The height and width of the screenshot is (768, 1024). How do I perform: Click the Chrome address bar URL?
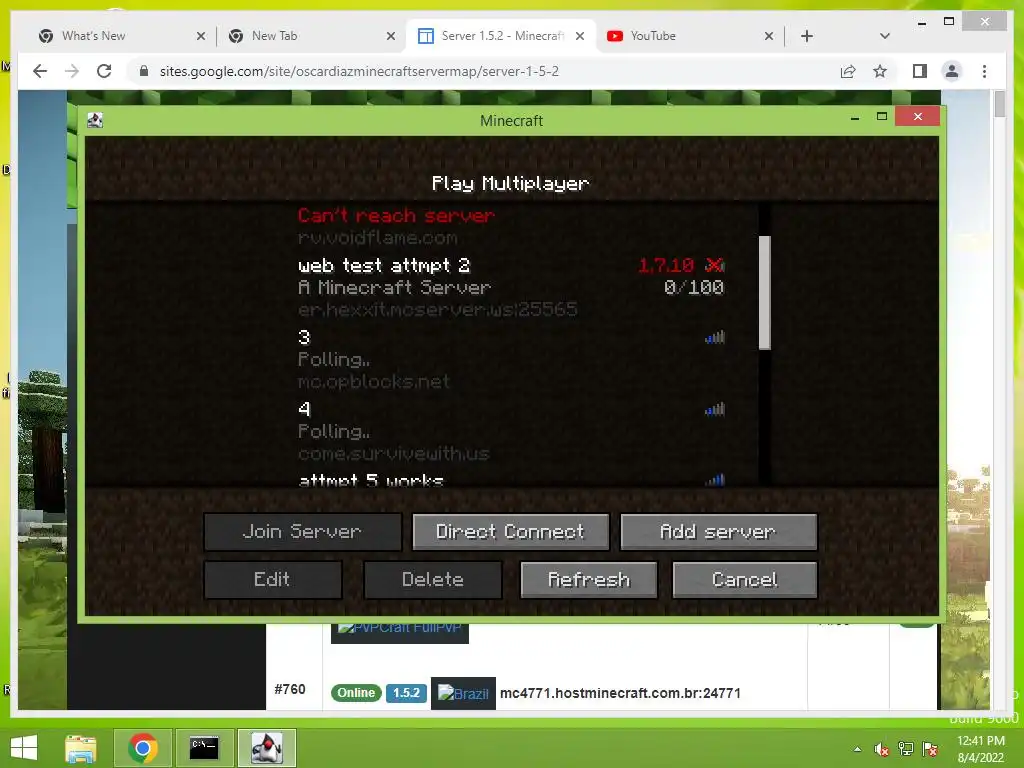tap(359, 71)
